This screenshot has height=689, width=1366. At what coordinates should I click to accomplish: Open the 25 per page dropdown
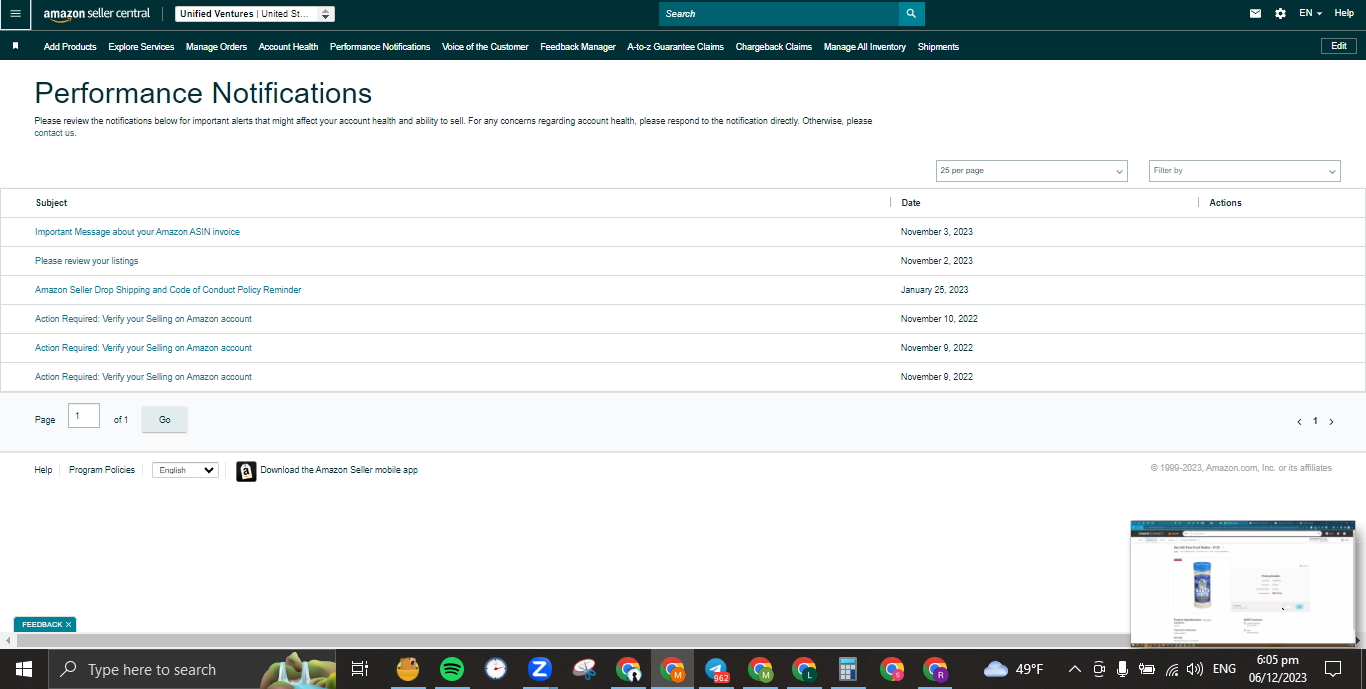(1032, 171)
